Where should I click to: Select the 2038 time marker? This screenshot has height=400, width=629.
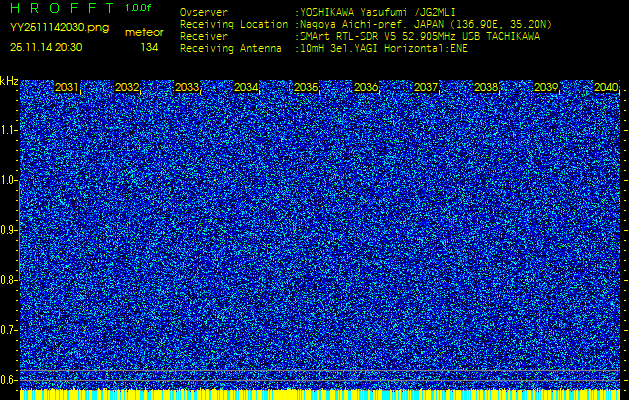click(x=486, y=87)
